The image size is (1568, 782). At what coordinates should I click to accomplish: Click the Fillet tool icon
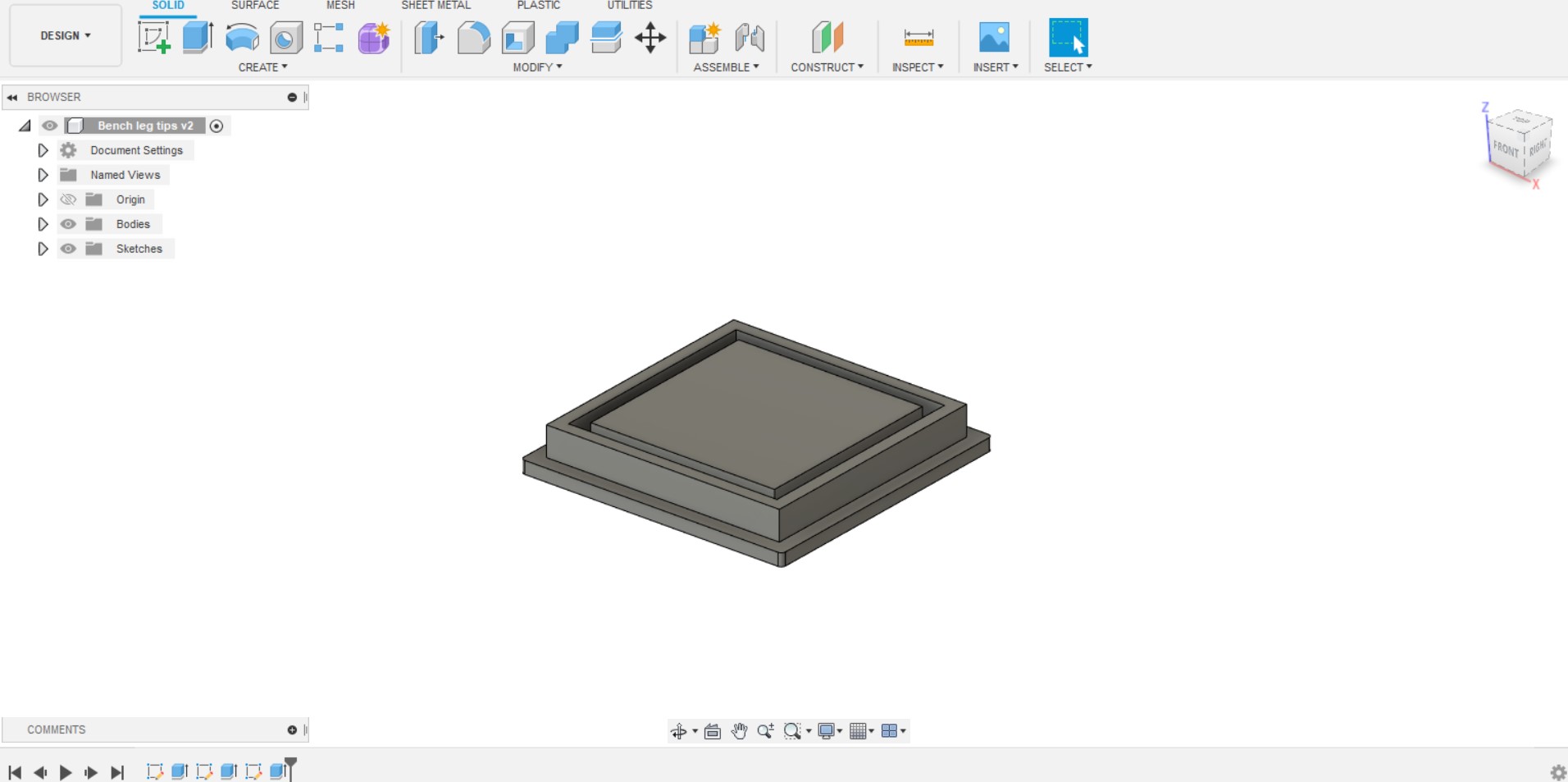click(x=473, y=38)
